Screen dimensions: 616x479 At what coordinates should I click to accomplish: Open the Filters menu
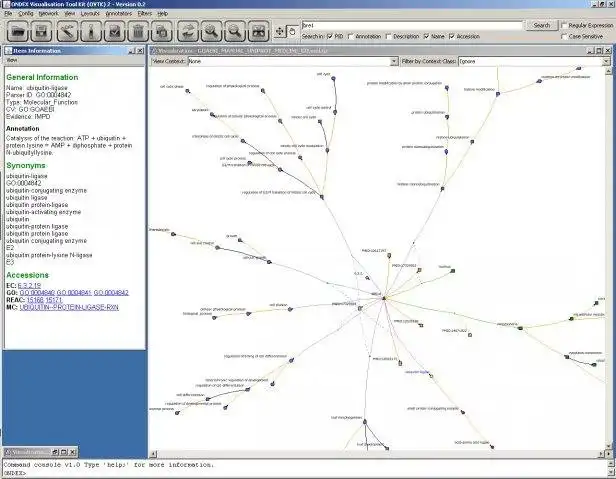tap(145, 13)
